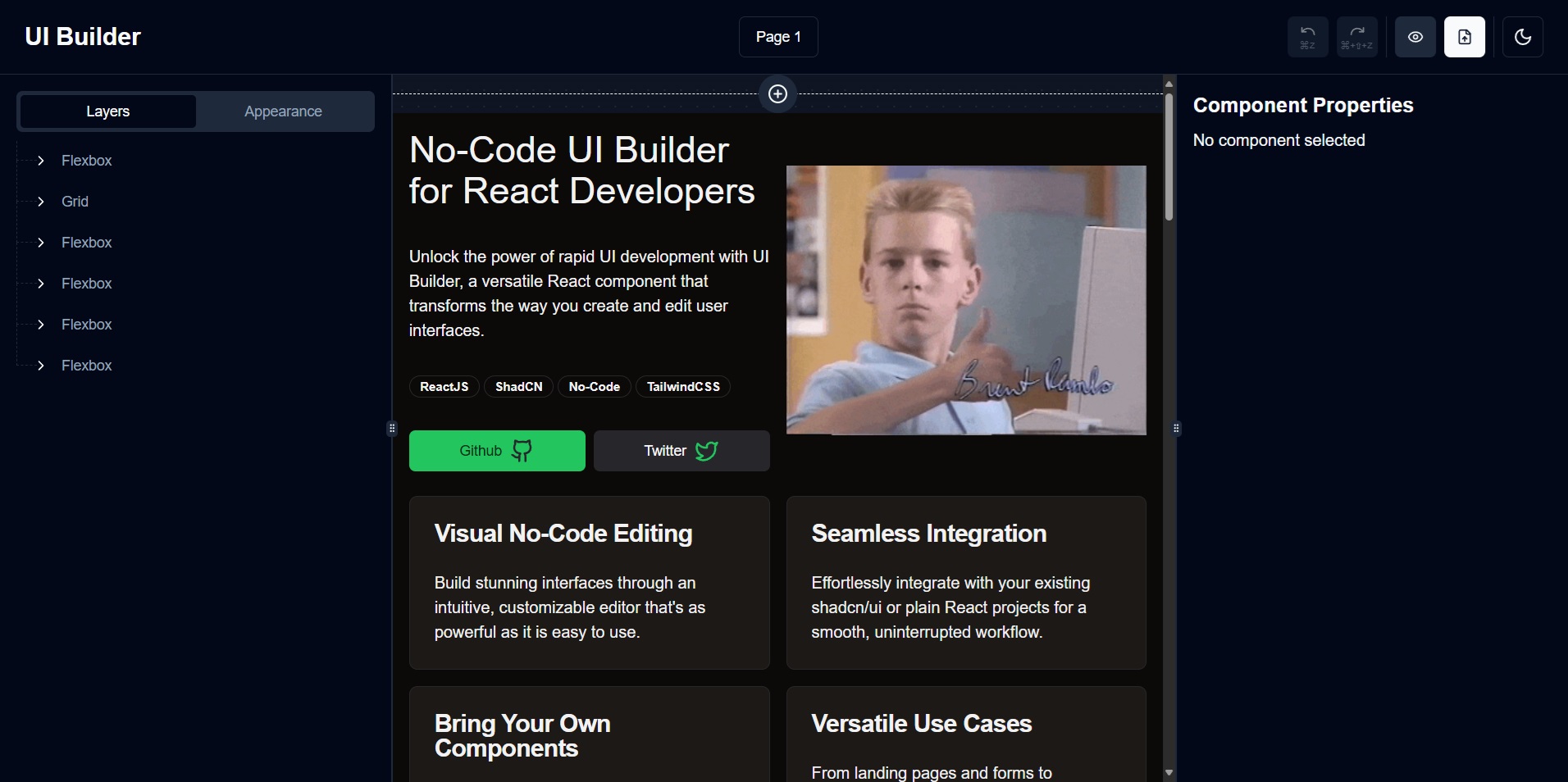Click the undo icon in the header
Image resolution: width=1568 pixels, height=782 pixels.
(1307, 37)
